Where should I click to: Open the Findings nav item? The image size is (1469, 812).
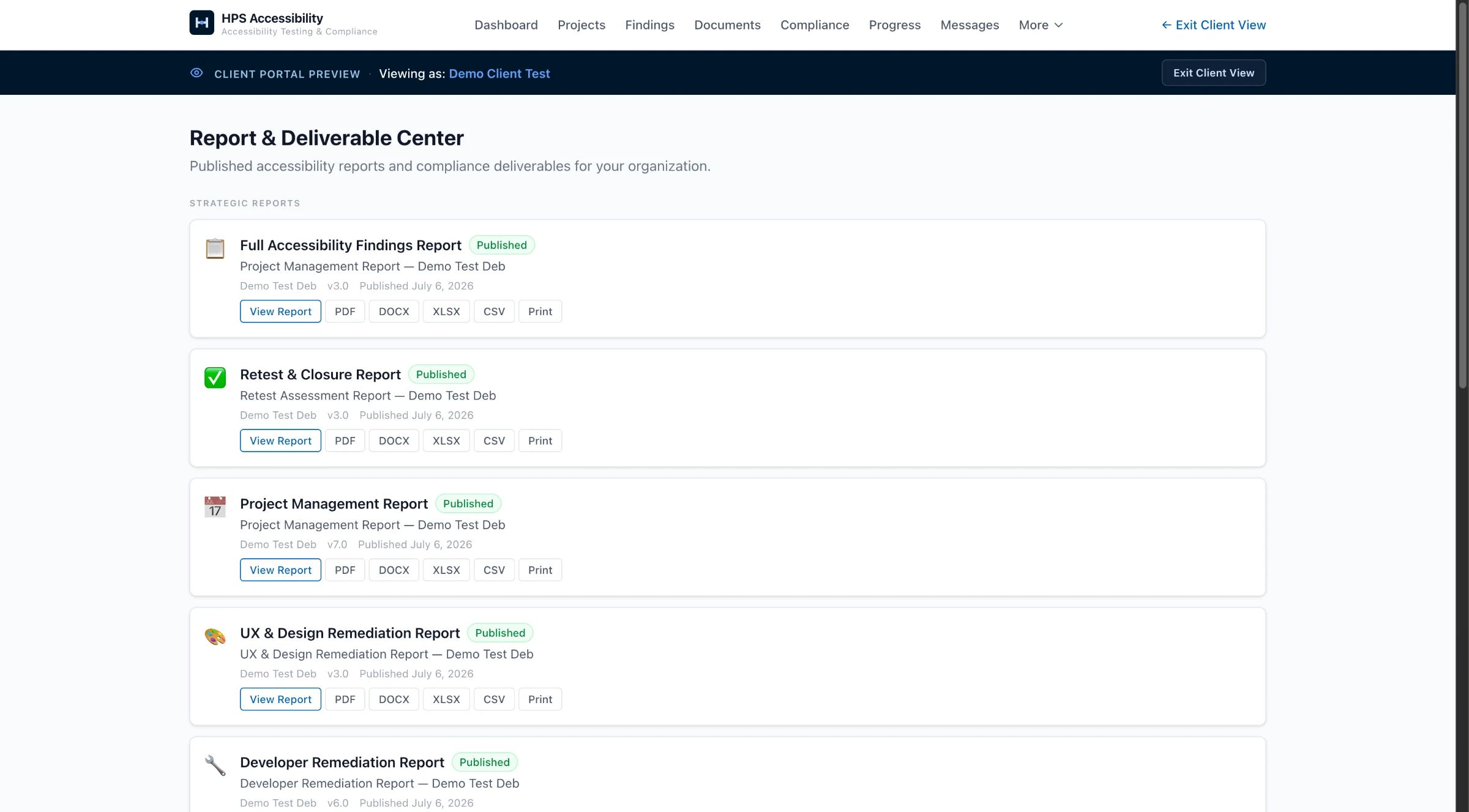pos(649,25)
